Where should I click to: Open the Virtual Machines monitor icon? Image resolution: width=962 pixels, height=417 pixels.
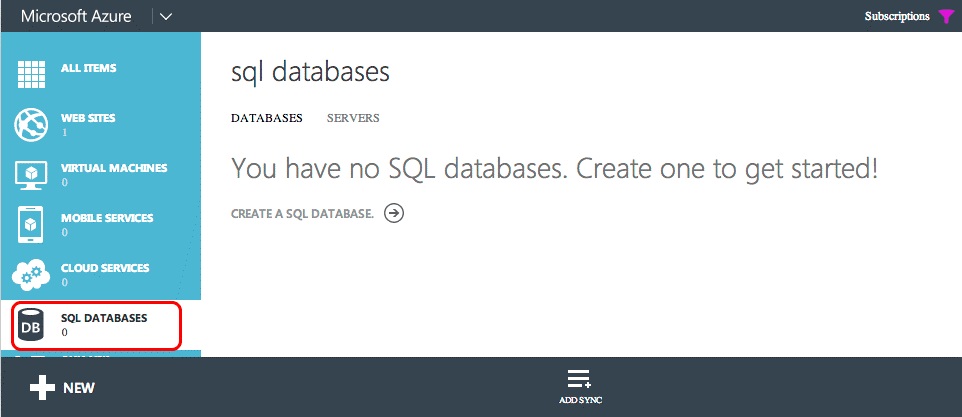[31, 176]
